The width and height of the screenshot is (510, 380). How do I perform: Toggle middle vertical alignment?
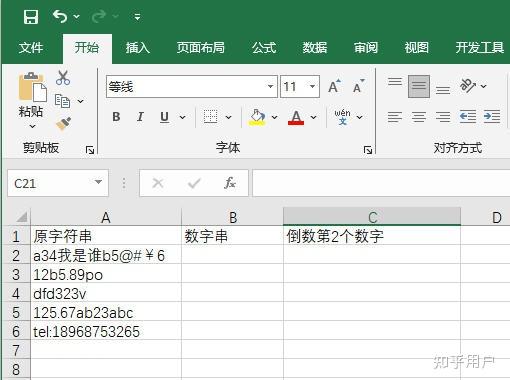(x=419, y=86)
